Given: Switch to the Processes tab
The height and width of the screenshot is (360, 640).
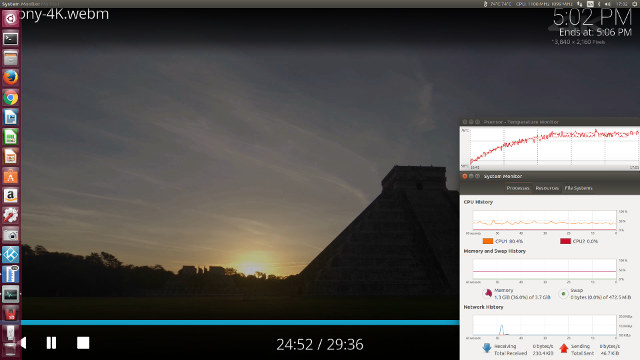Looking at the screenshot, I should (x=518, y=188).
